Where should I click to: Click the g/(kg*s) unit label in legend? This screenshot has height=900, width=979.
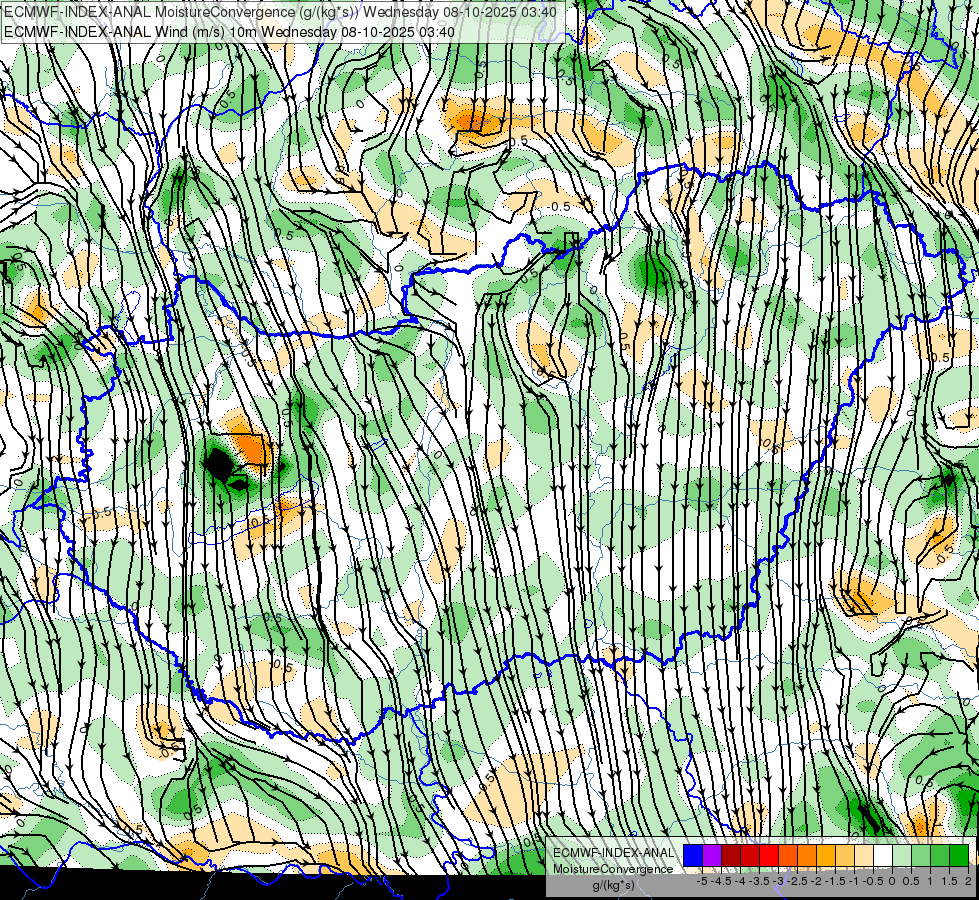(x=613, y=885)
